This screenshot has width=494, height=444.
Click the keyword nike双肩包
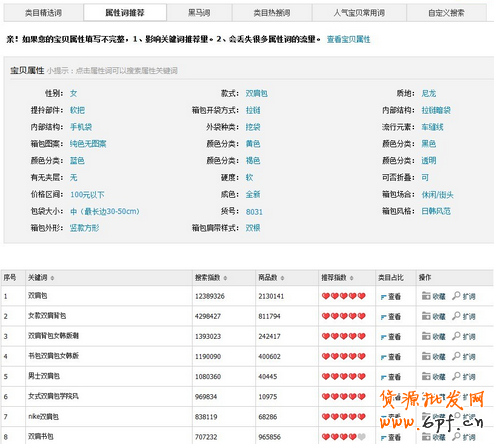[x=43, y=417]
